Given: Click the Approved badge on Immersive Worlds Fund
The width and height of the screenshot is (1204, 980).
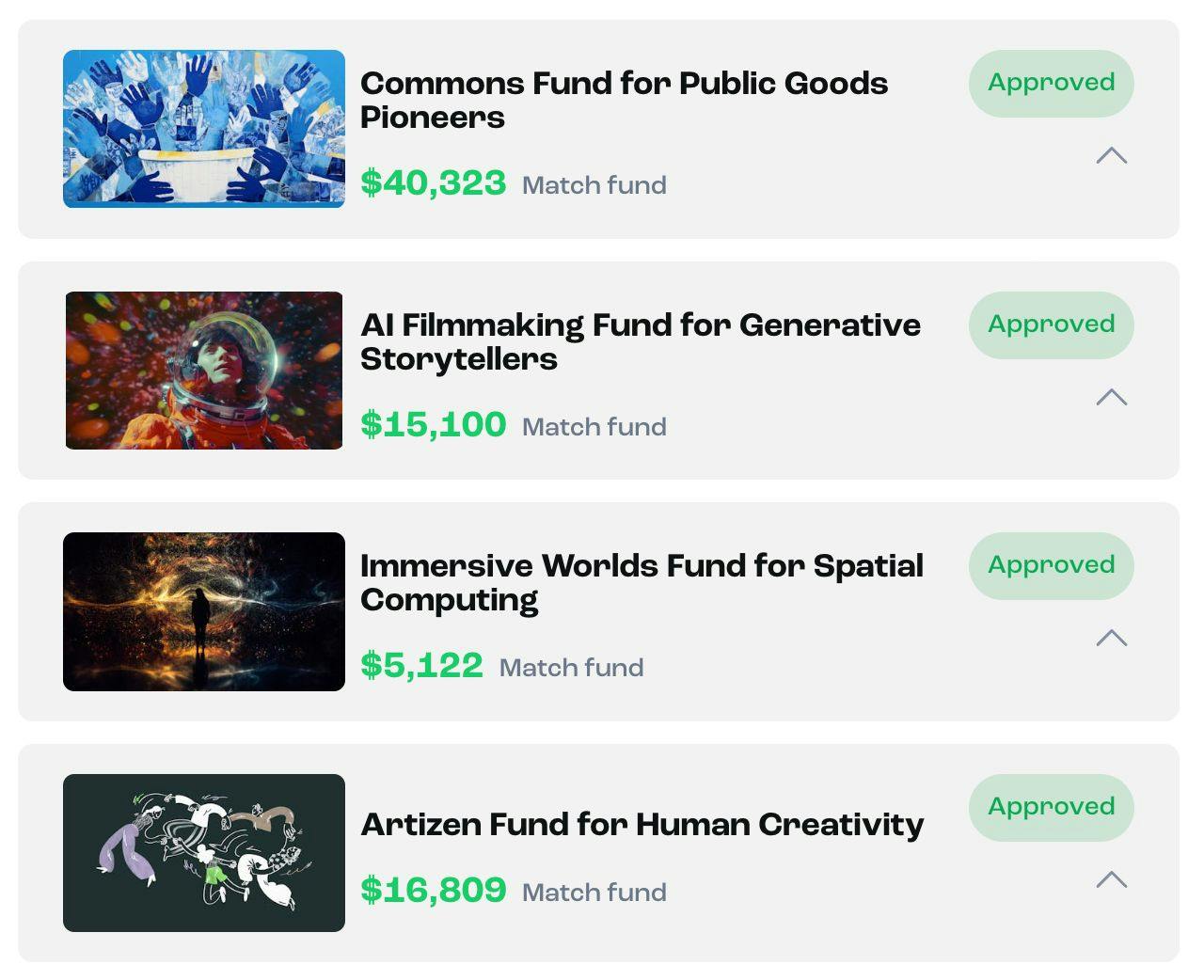Looking at the screenshot, I should pos(1051,565).
